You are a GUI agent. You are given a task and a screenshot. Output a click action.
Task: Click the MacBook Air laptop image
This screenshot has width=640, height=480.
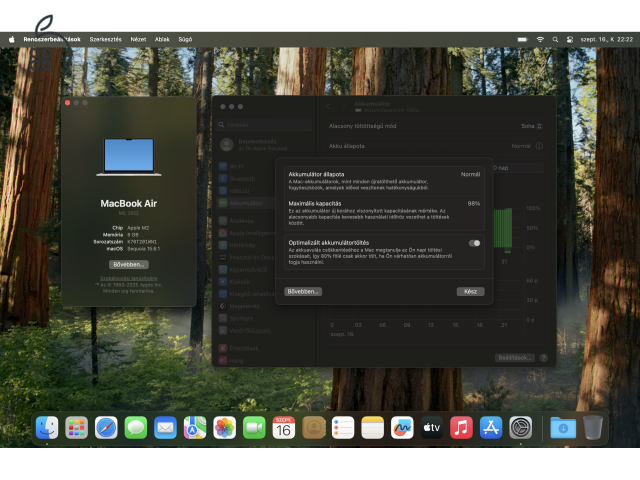(x=129, y=157)
